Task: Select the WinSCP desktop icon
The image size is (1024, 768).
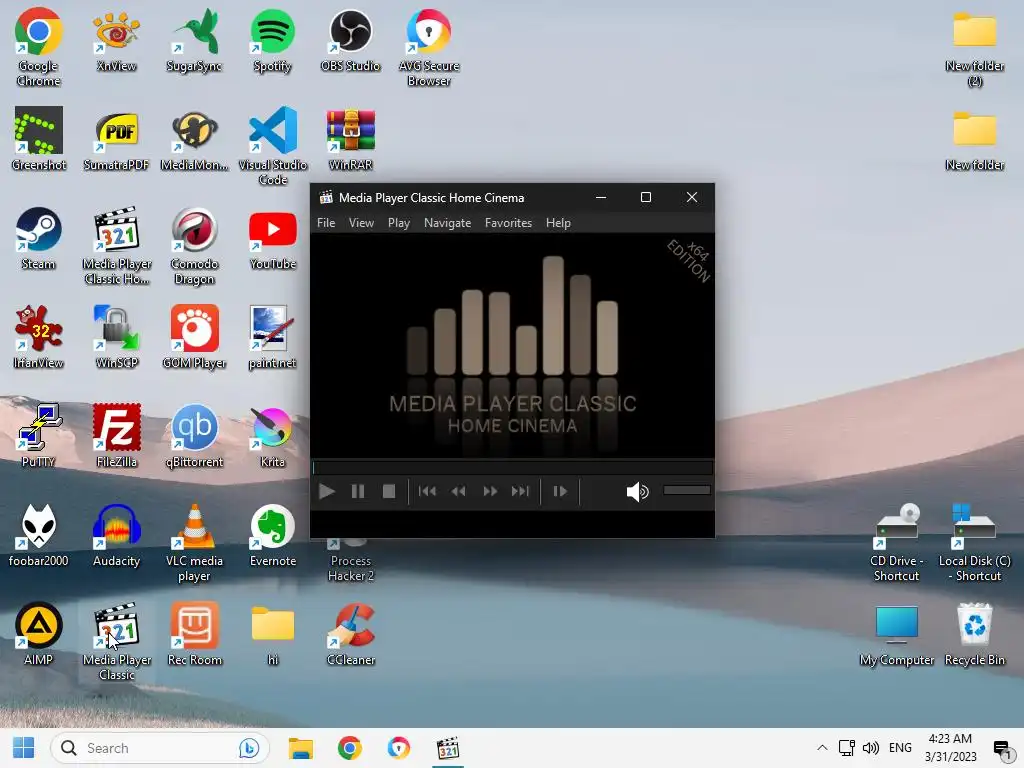Action: [116, 337]
